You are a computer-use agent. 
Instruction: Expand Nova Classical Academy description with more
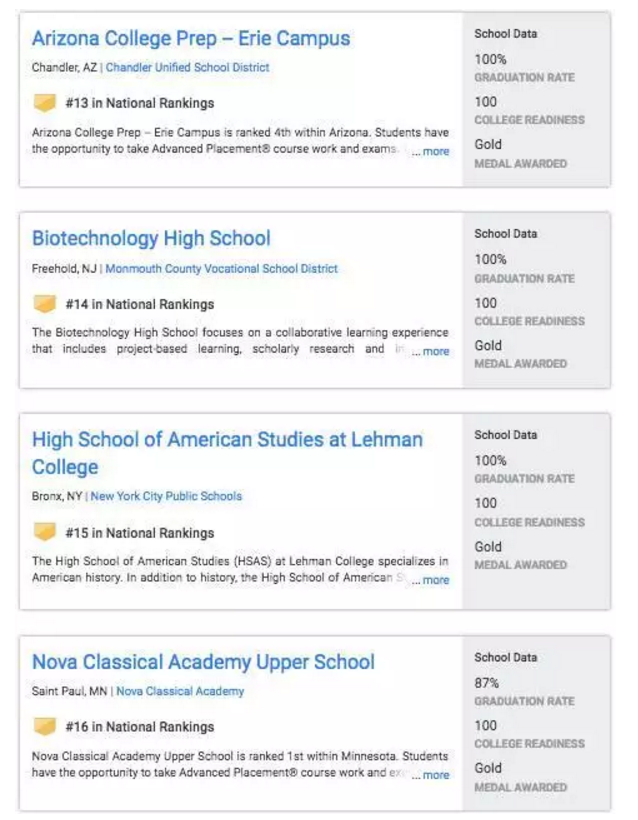click(435, 775)
